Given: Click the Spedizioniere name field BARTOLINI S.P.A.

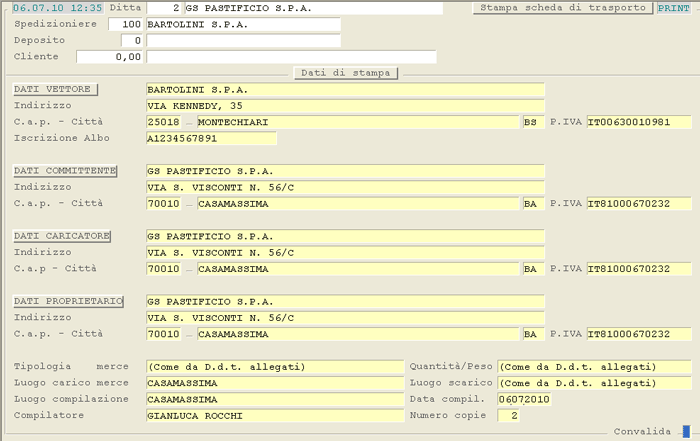Looking at the screenshot, I should tap(243, 24).
